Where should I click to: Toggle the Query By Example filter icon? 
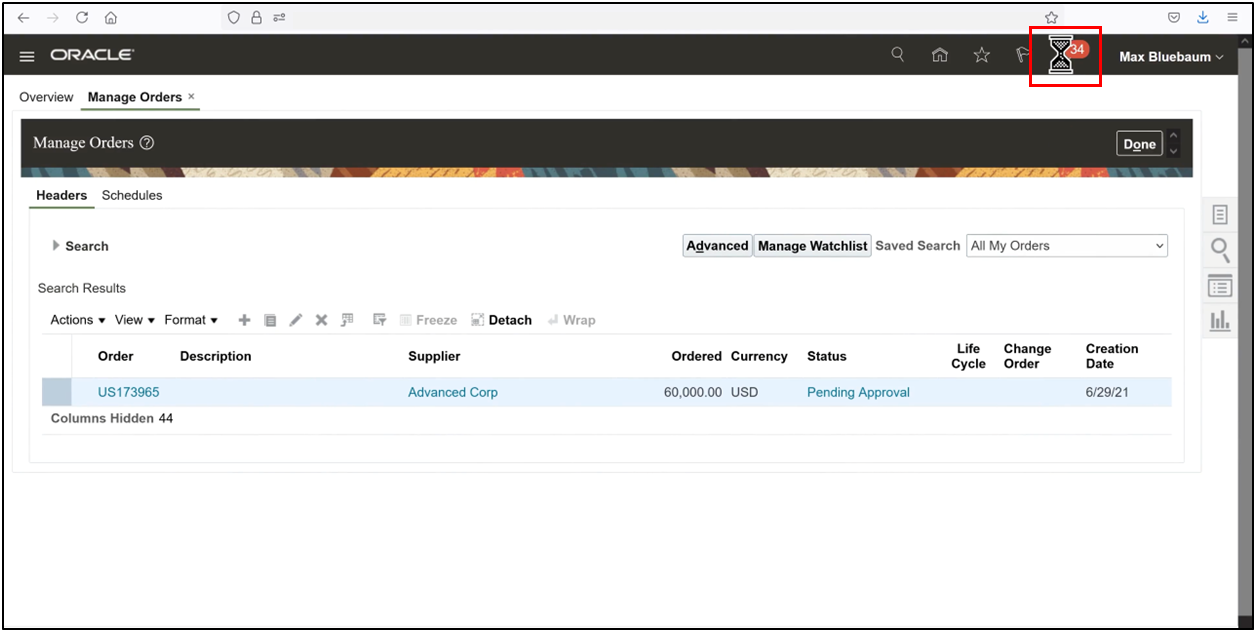click(379, 320)
